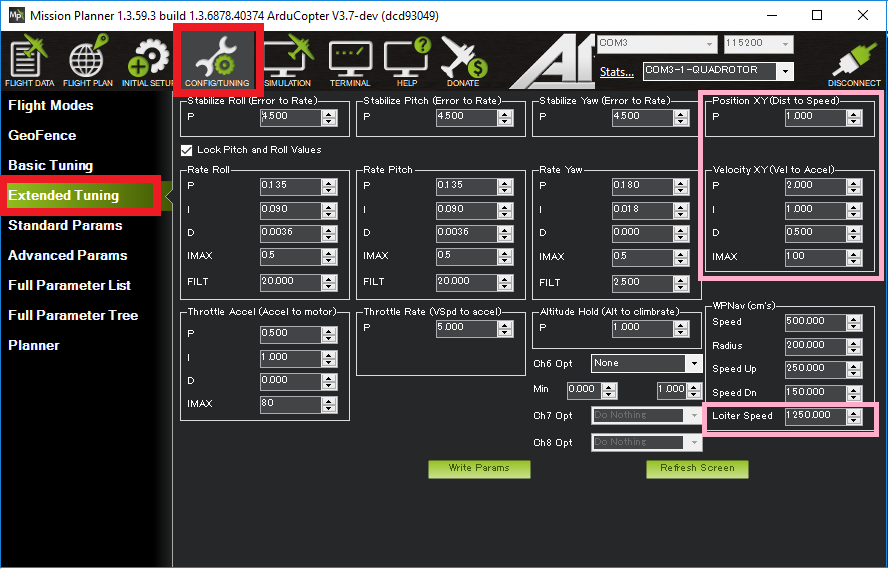The width and height of the screenshot is (888, 569).
Task: Click the Stabilize Roll P stepper arrows
Action: coord(329,117)
